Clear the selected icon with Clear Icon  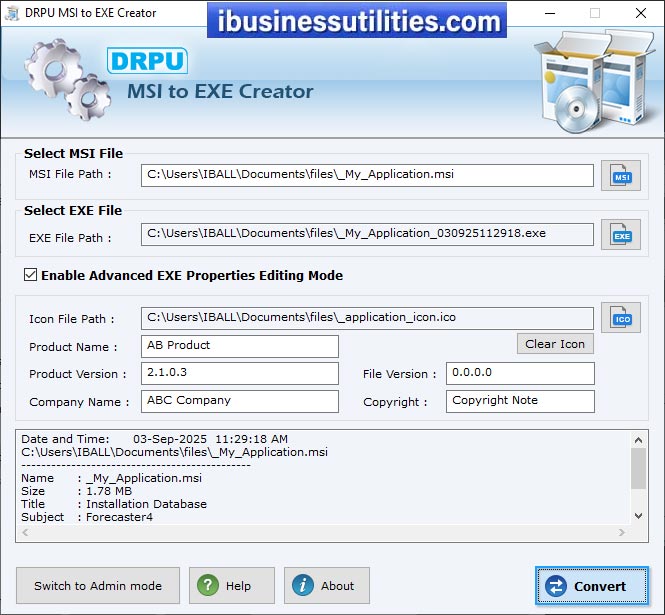(555, 344)
